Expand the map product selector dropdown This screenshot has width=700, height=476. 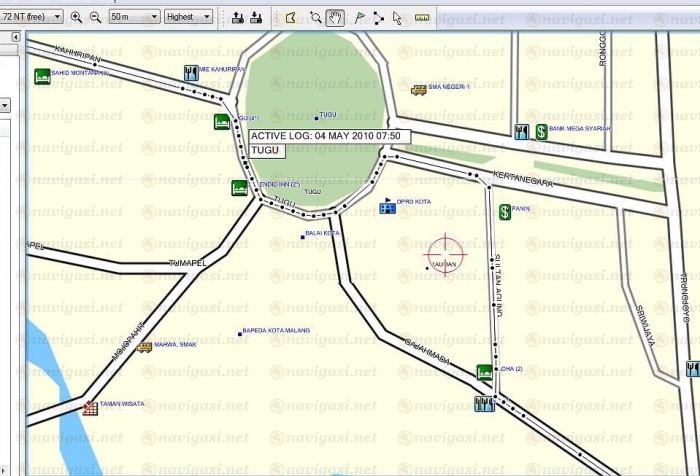click(56, 17)
